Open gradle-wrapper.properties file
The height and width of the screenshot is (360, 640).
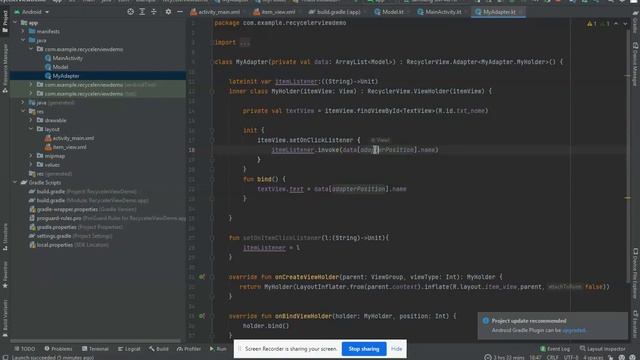(x=83, y=209)
